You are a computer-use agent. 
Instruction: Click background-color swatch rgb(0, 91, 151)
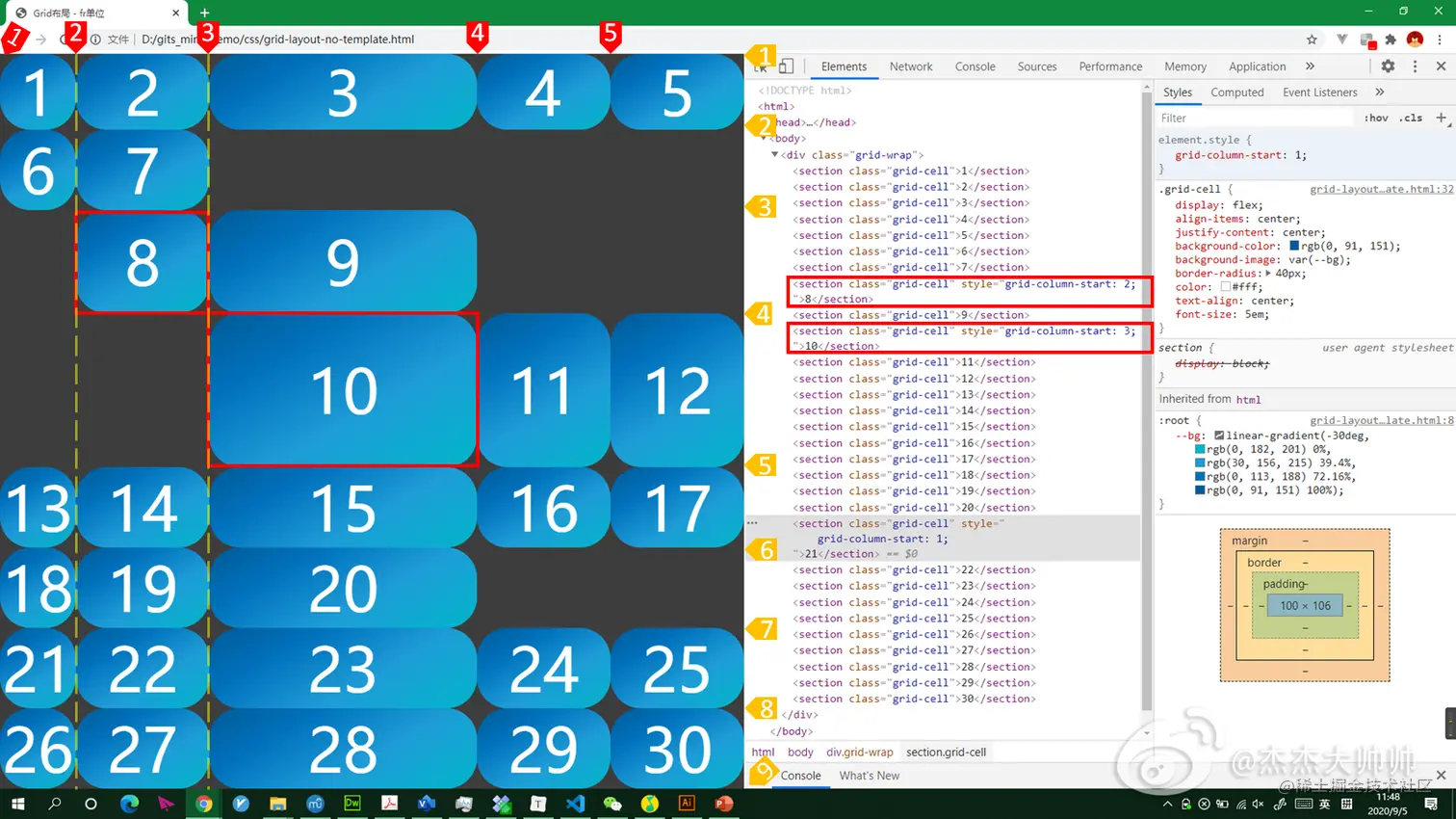(x=1294, y=246)
